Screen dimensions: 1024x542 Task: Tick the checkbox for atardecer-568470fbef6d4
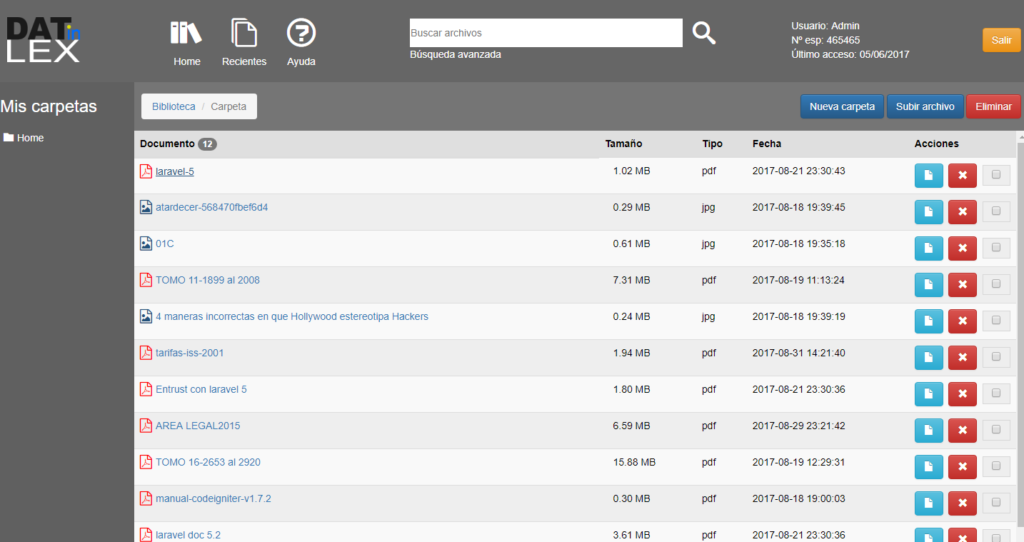[996, 211]
